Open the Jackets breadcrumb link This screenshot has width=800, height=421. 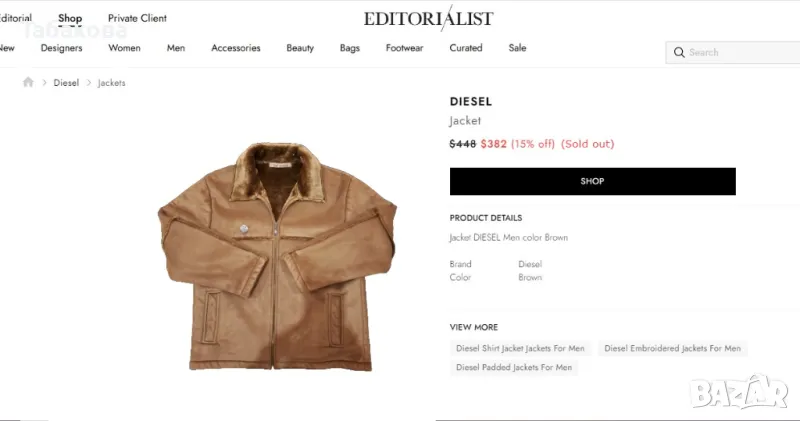111,83
